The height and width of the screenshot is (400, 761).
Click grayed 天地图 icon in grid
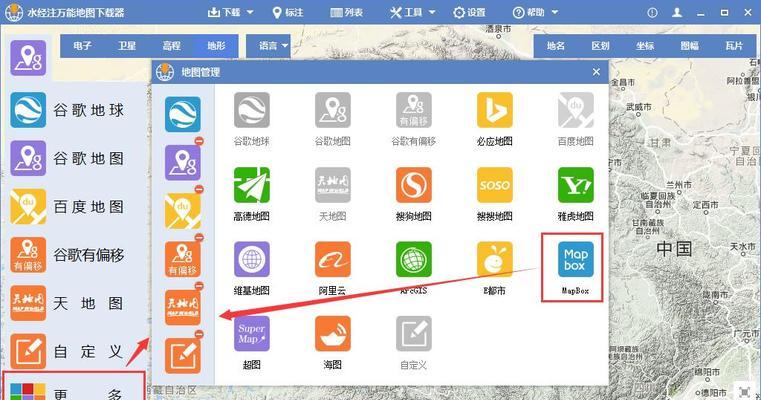332,185
